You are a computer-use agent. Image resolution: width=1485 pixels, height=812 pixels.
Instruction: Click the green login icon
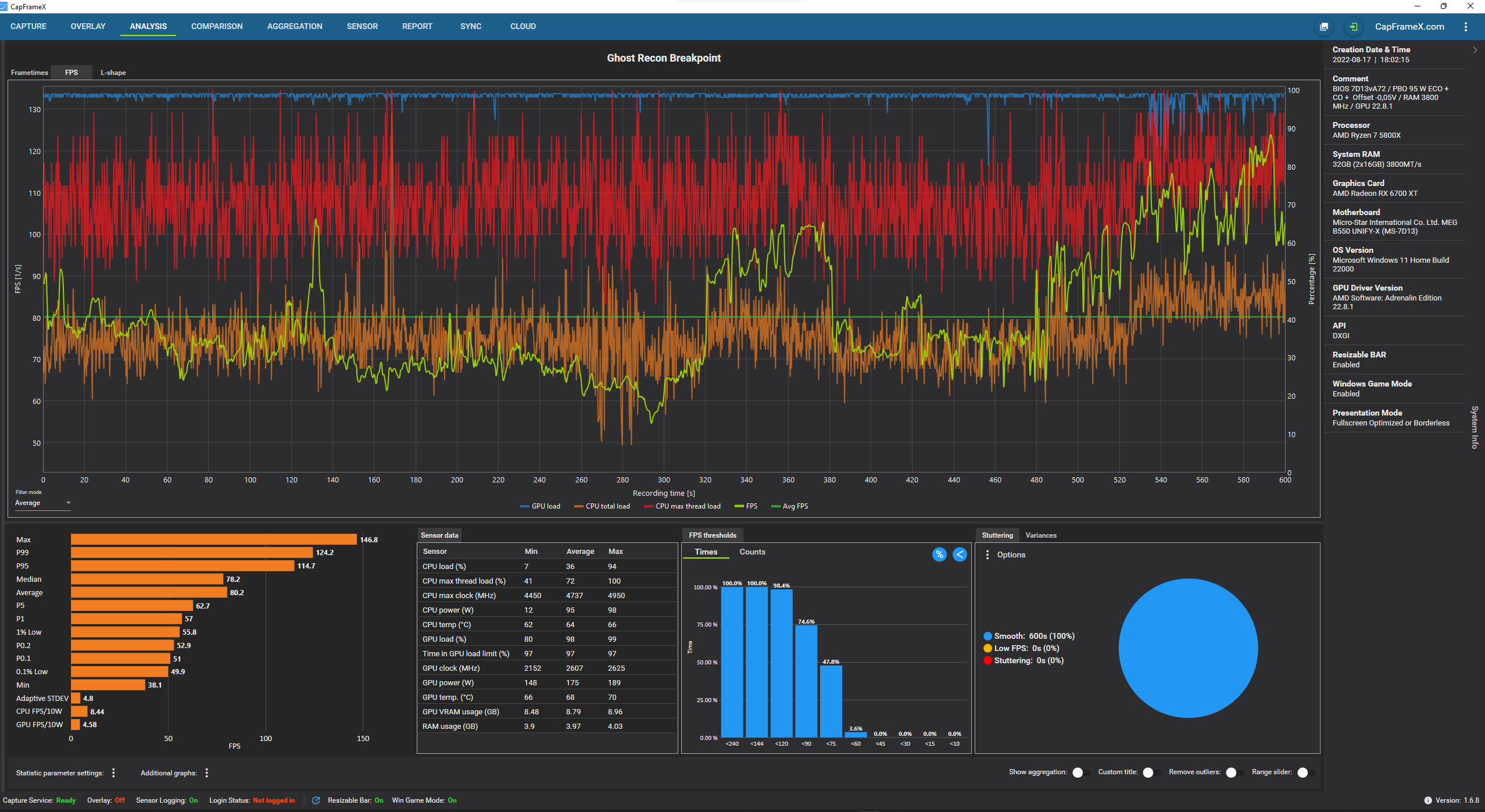point(1354,27)
